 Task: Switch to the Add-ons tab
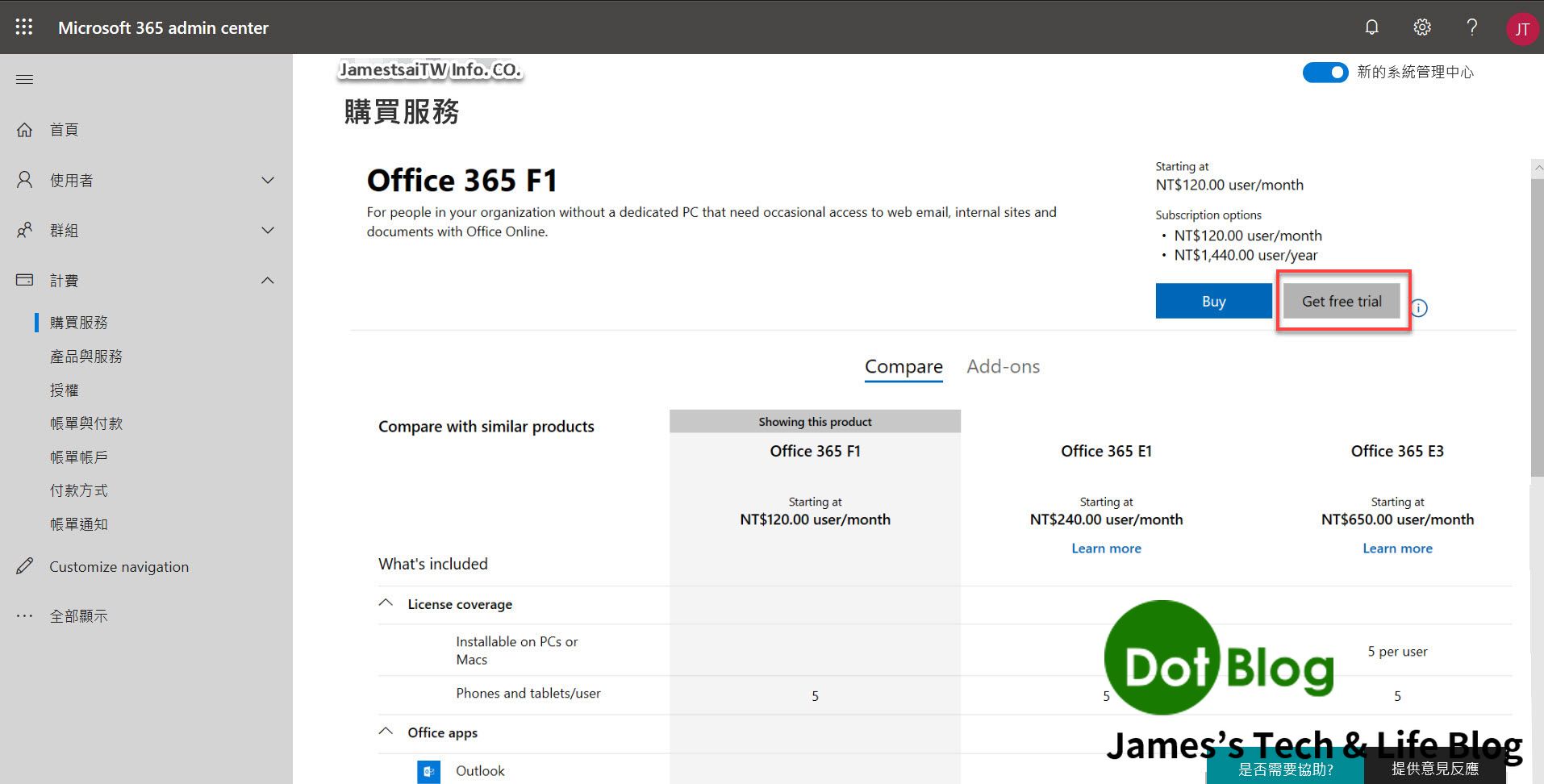[x=1004, y=366]
